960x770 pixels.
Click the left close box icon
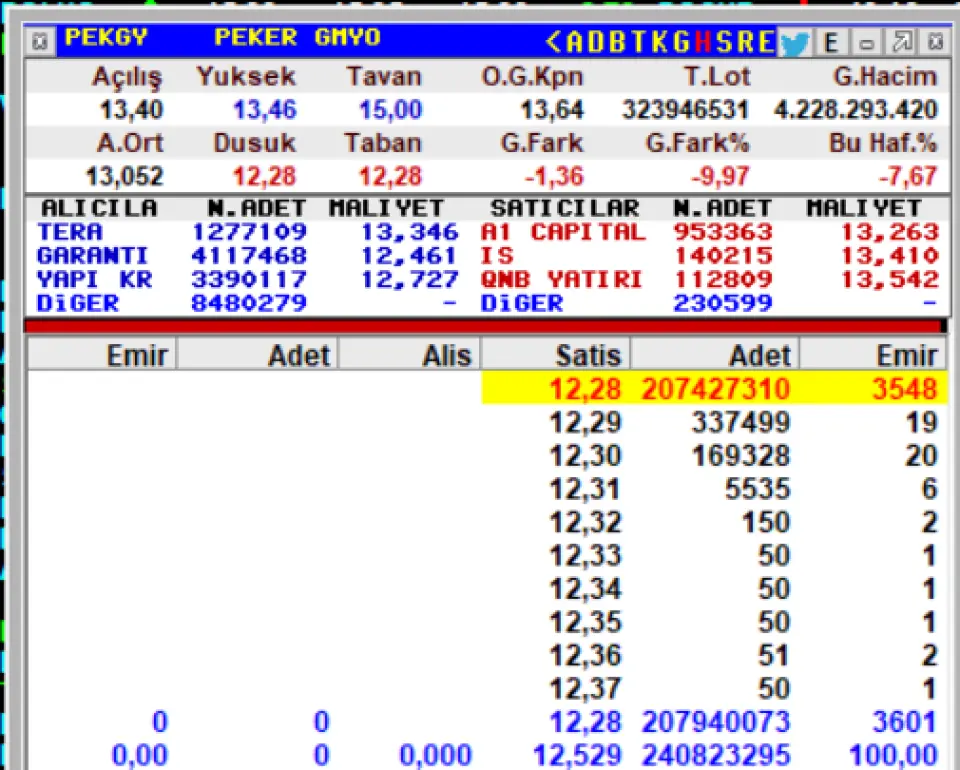point(40,41)
